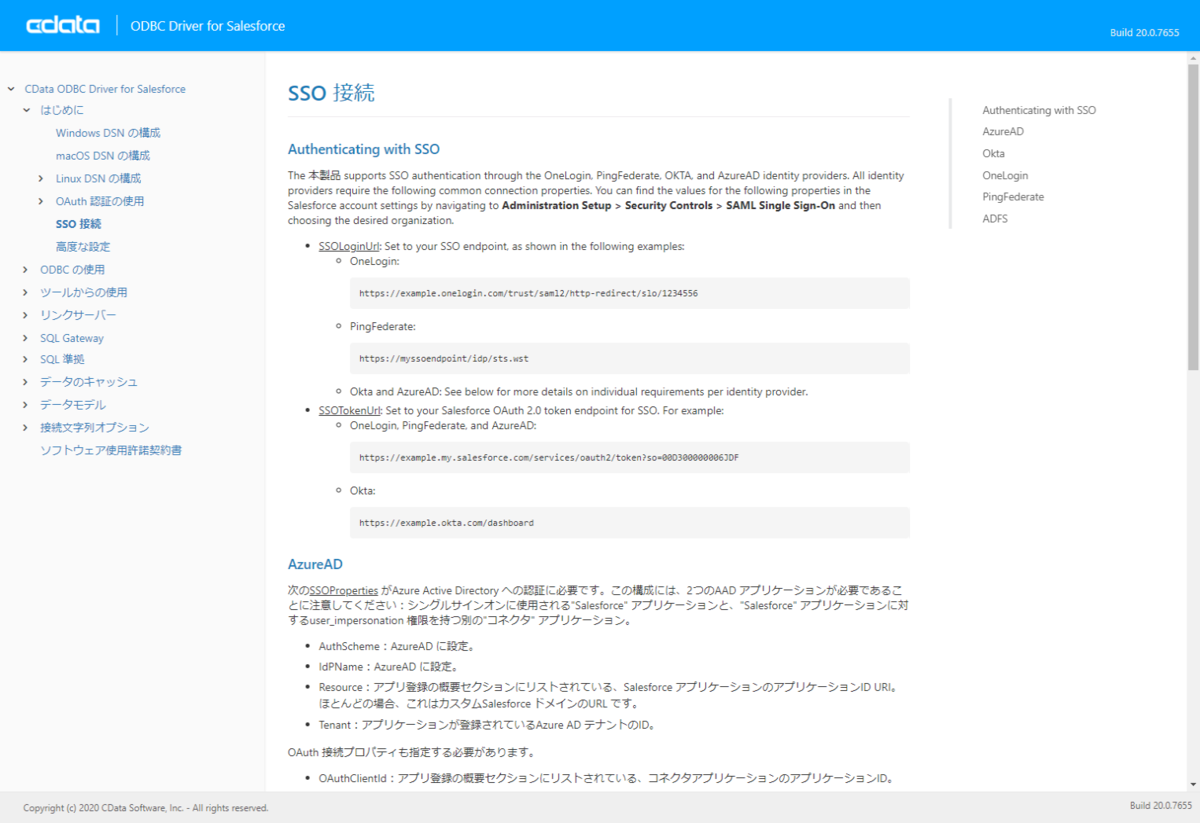Expand the データモデル chevron
This screenshot has height=823, width=1200.
point(27,405)
